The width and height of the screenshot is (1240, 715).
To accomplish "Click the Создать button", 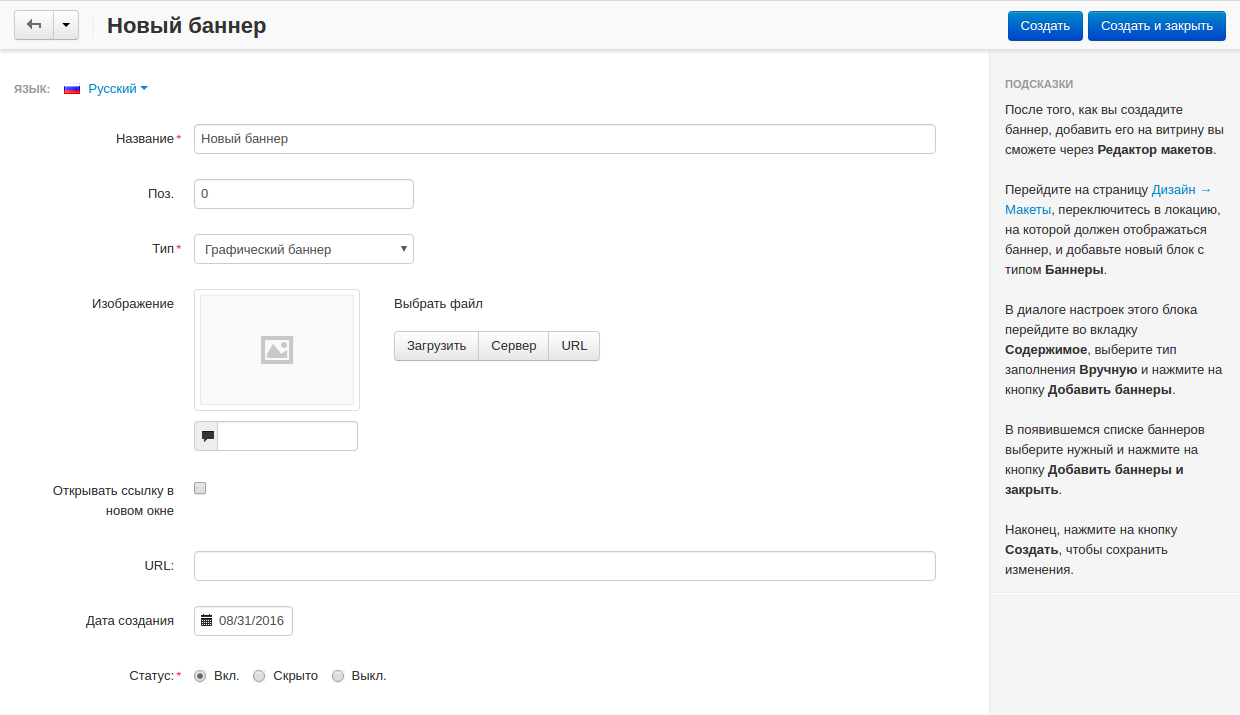I will click(x=1045, y=26).
